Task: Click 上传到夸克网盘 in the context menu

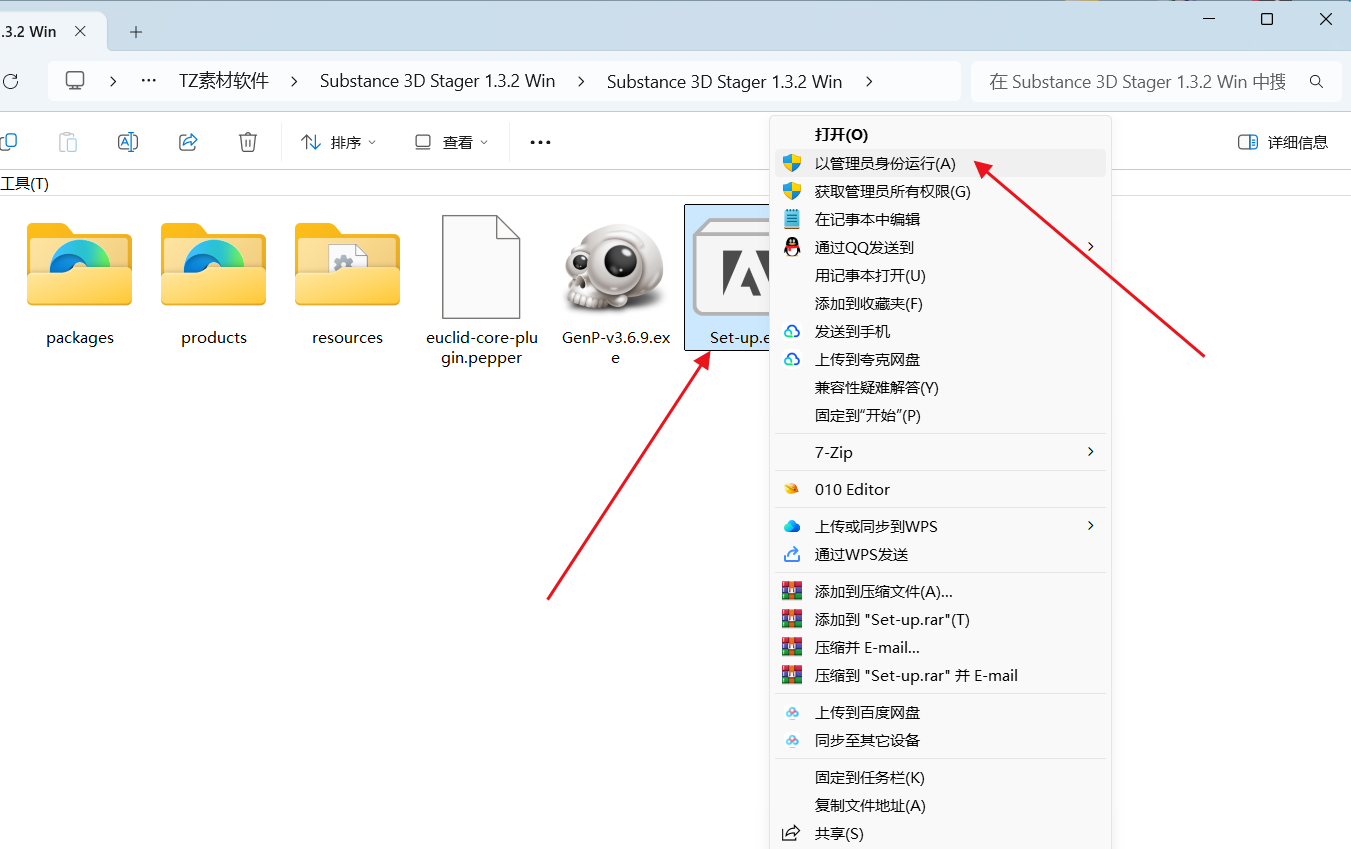Action: [940, 359]
